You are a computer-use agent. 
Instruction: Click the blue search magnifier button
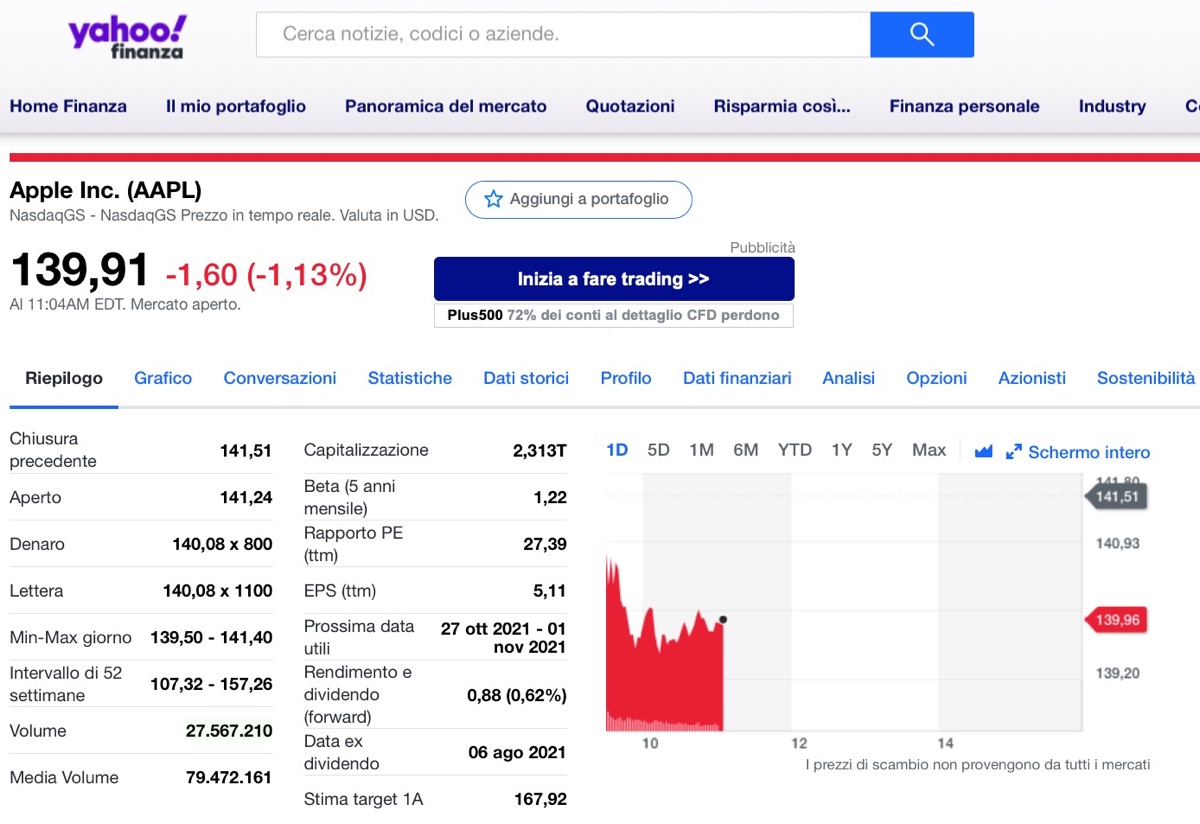(922, 34)
